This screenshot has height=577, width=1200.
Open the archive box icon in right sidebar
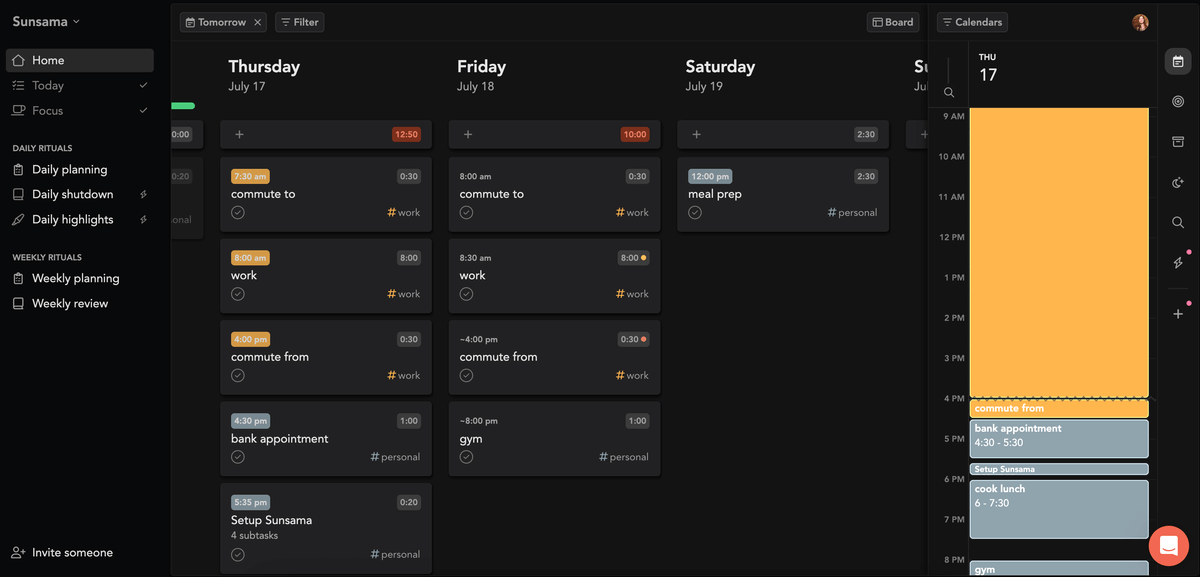pos(1178,142)
